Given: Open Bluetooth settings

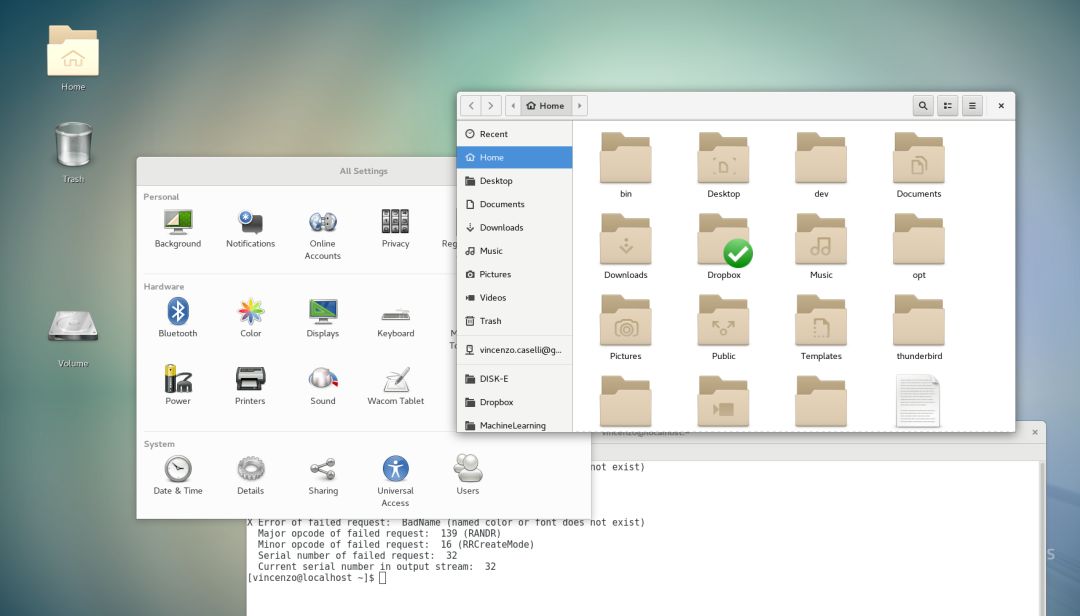Looking at the screenshot, I should [178, 318].
